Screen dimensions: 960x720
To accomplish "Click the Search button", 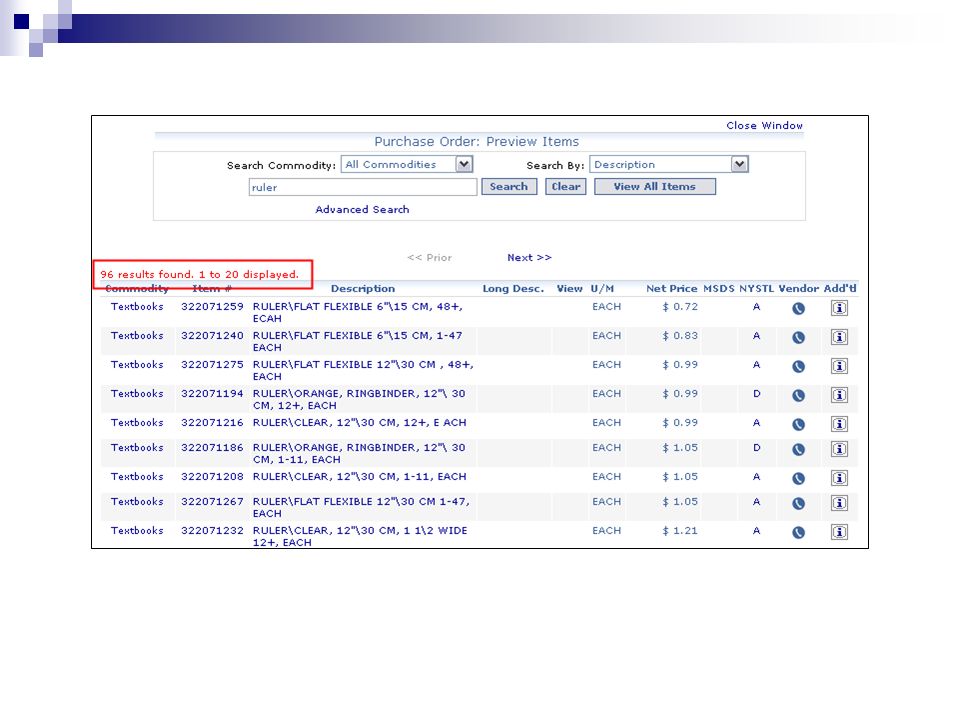I will (509, 187).
